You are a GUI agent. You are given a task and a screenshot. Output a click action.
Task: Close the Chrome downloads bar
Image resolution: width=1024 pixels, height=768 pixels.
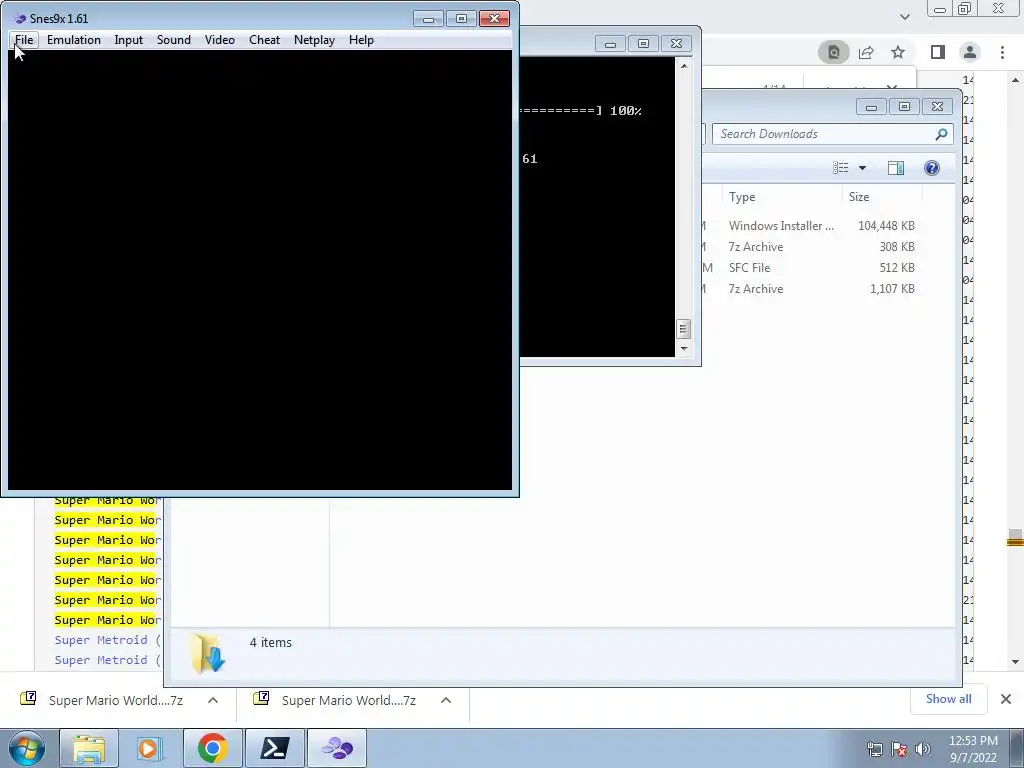tap(1006, 699)
